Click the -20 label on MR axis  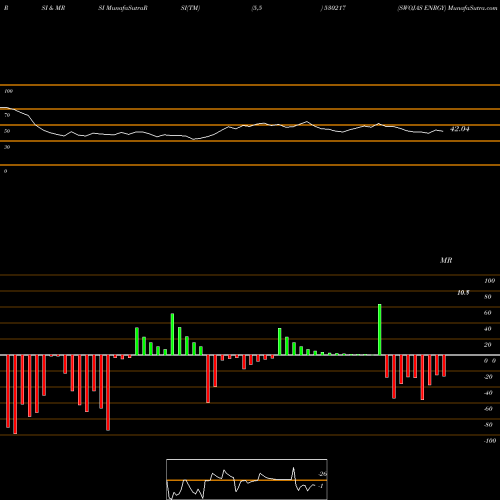pyautogui.click(x=488, y=377)
